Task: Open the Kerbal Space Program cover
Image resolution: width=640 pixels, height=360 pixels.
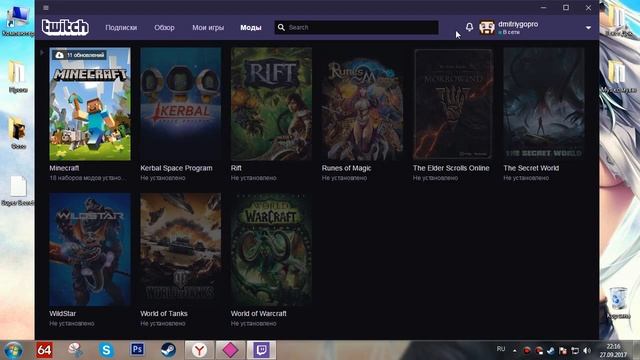Action: (x=180, y=104)
